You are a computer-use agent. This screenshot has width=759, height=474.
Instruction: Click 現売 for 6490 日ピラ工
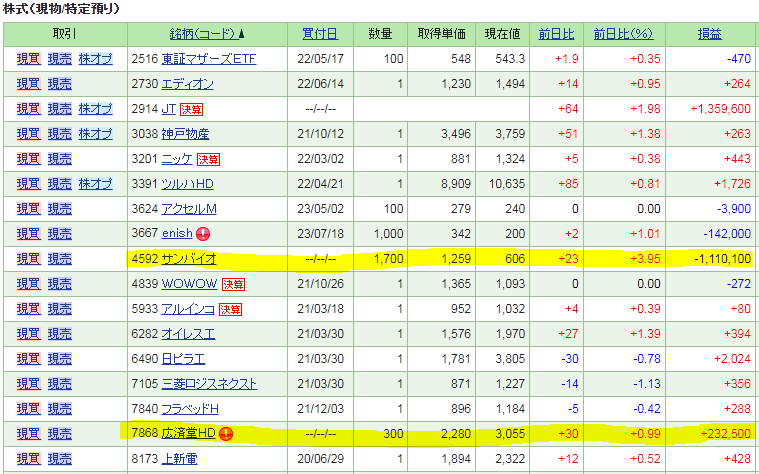[x=60, y=359]
